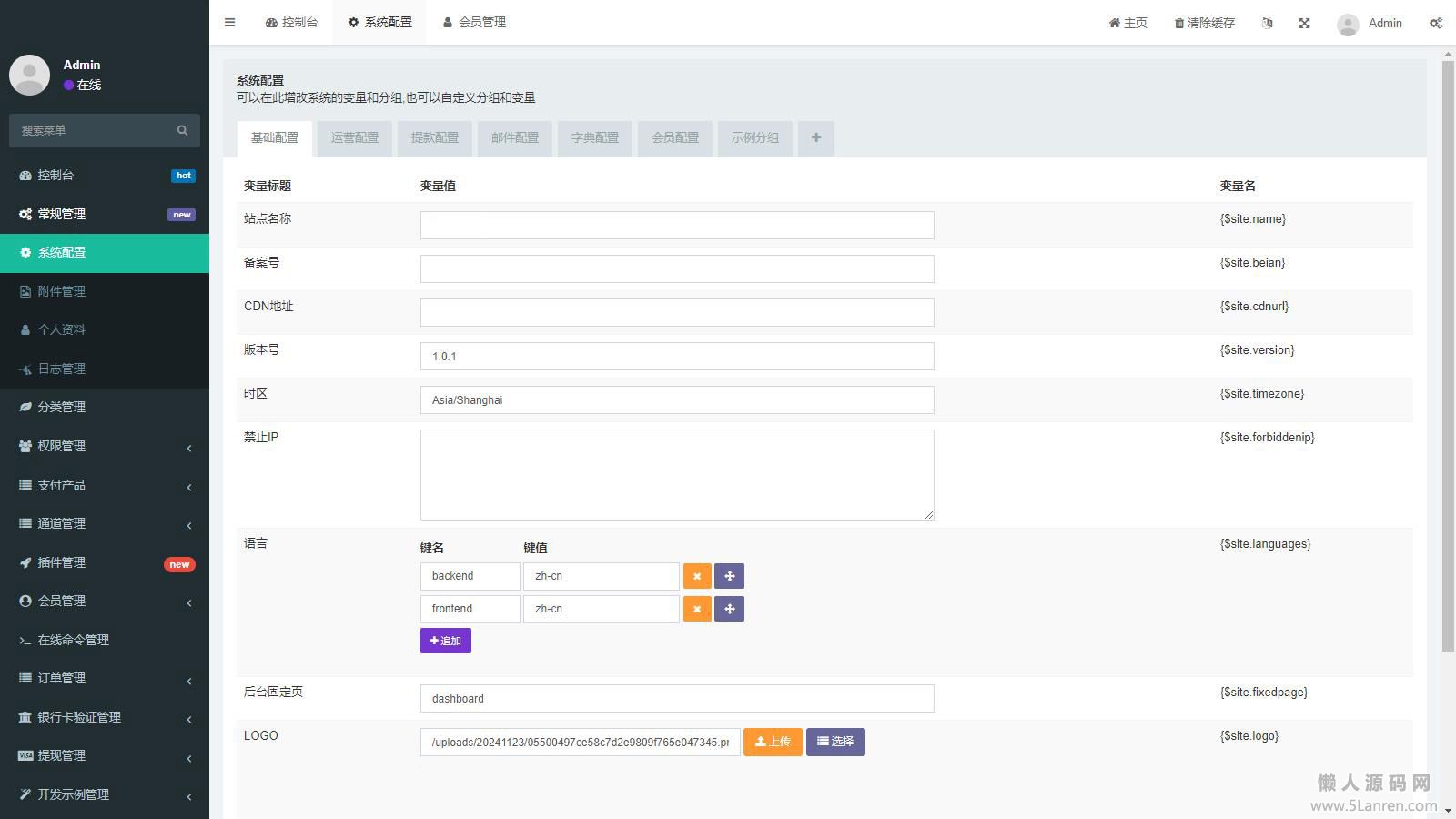Expand the 提现管理 sidebar submenu
The image size is (1456, 819).
pyautogui.click(x=105, y=755)
